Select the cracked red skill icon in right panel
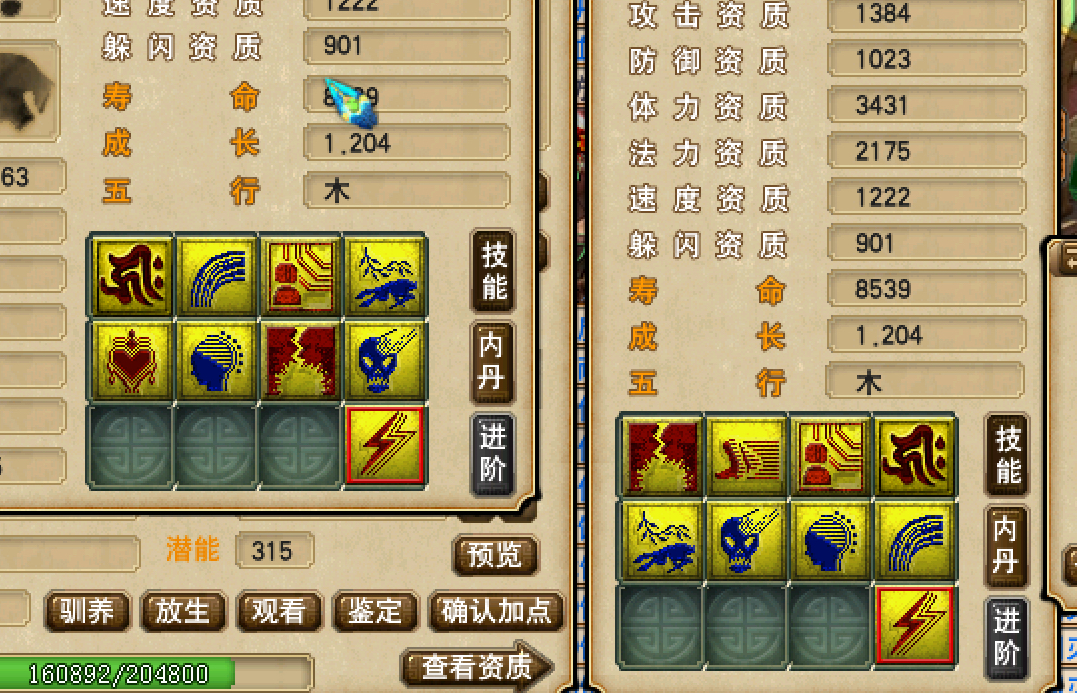Screen dimensions: 1077x693 [x=662, y=455]
